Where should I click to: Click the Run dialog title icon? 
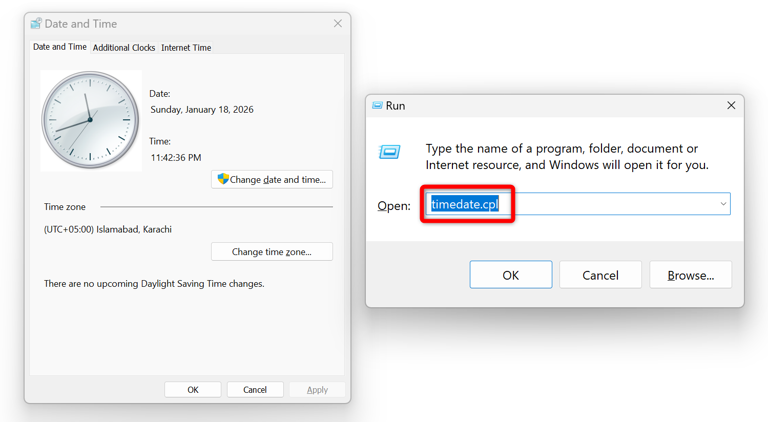point(377,105)
